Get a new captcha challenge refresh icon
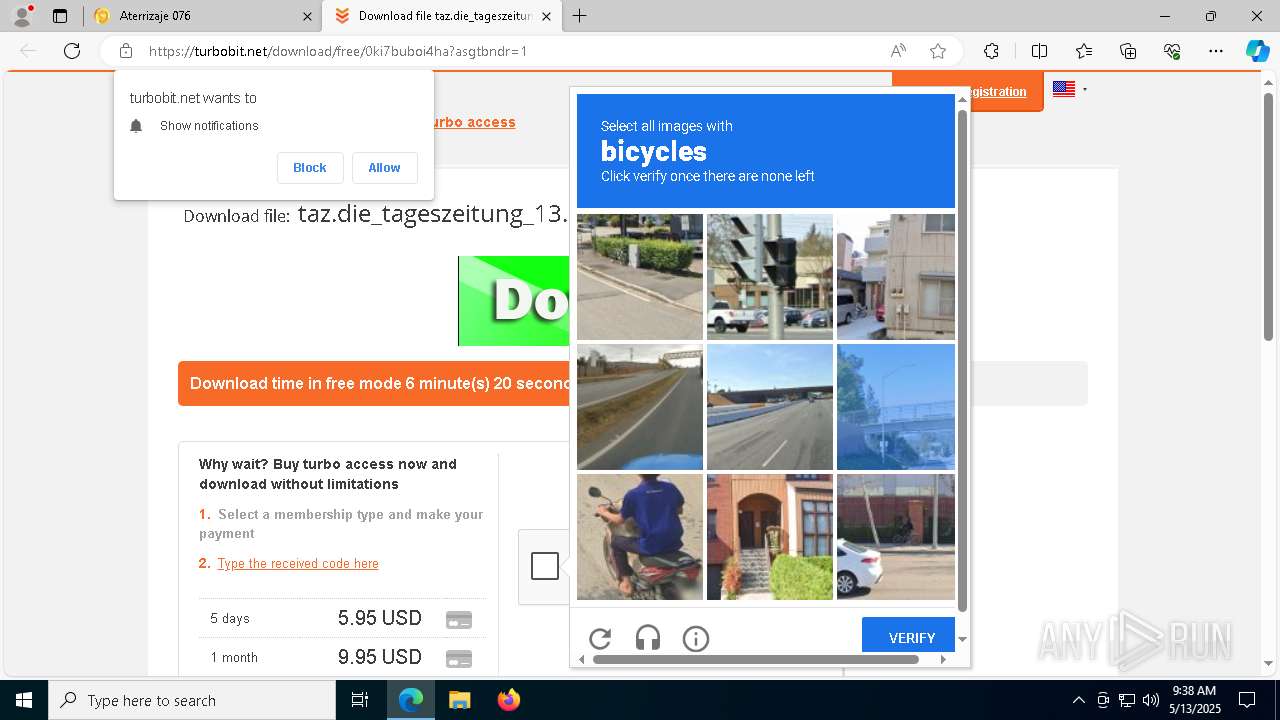This screenshot has width=1280, height=720. 600,638
